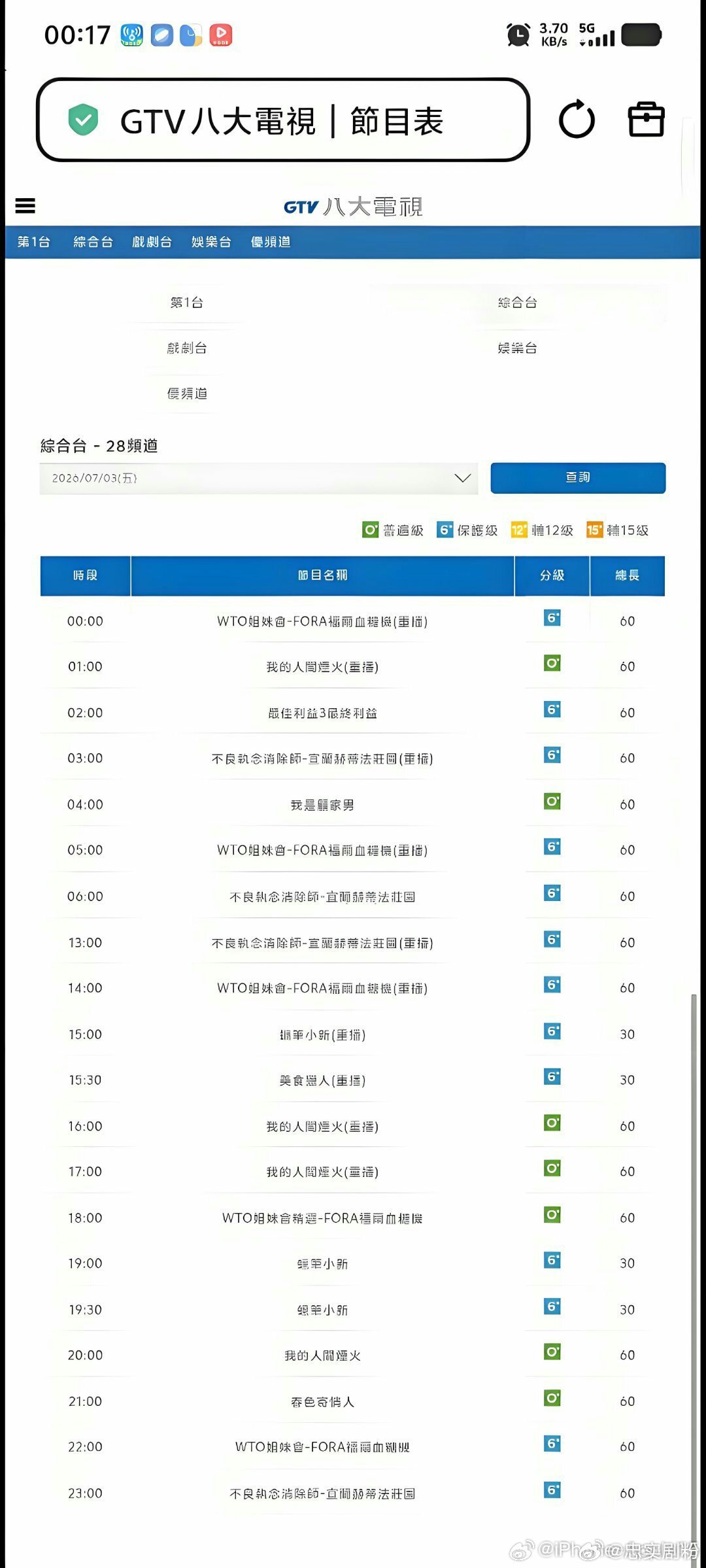
Task: Tap rating icon in the 01:00 row
Action: click(552, 664)
